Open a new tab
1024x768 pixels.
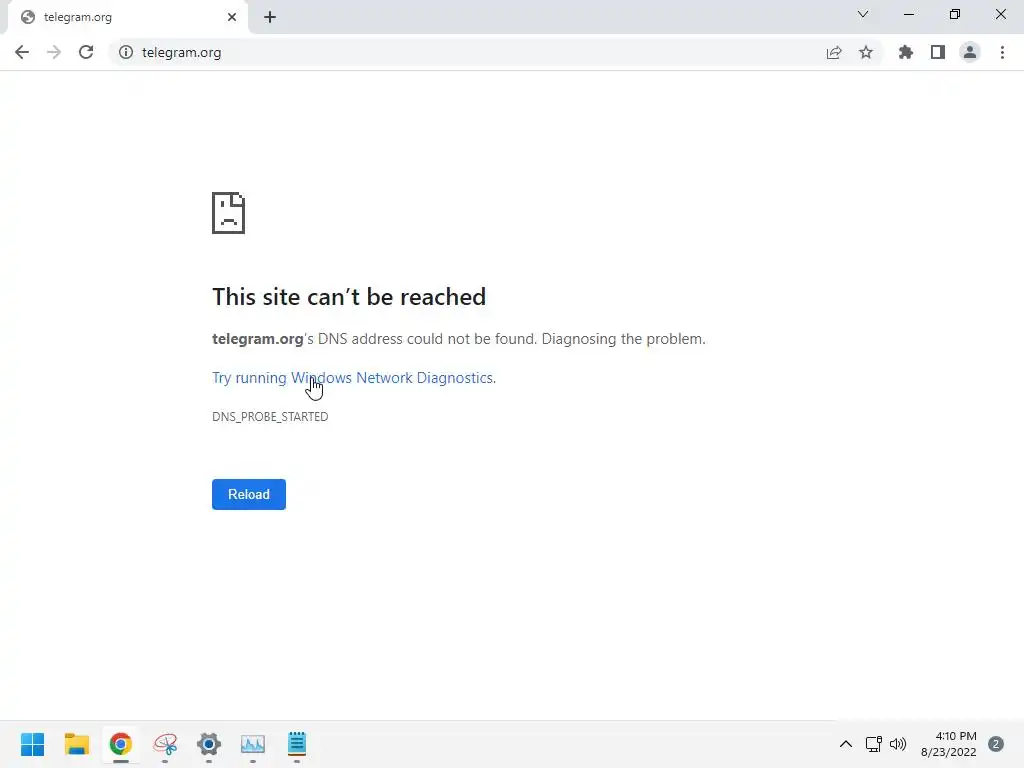(270, 17)
